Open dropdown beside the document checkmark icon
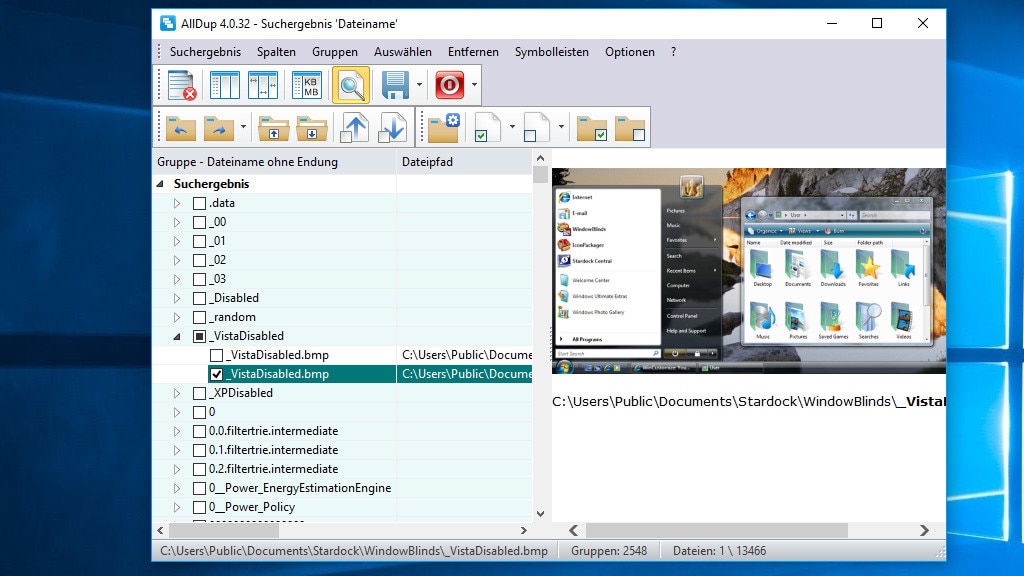This screenshot has height=576, width=1024. tap(512, 127)
